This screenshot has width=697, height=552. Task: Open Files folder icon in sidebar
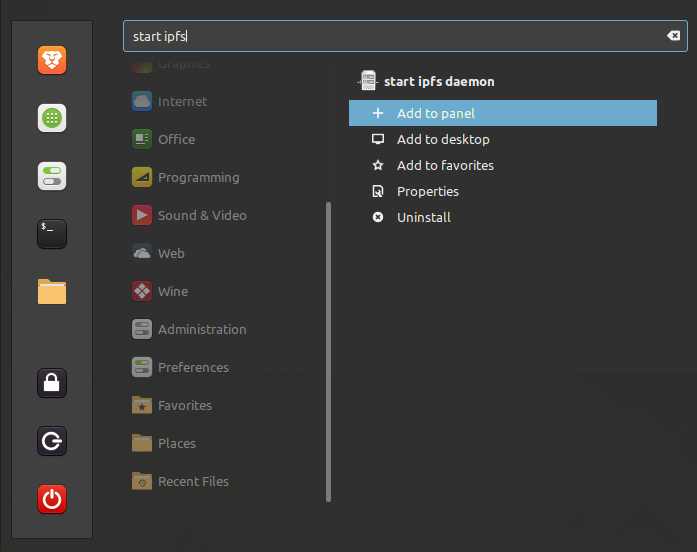(x=52, y=292)
